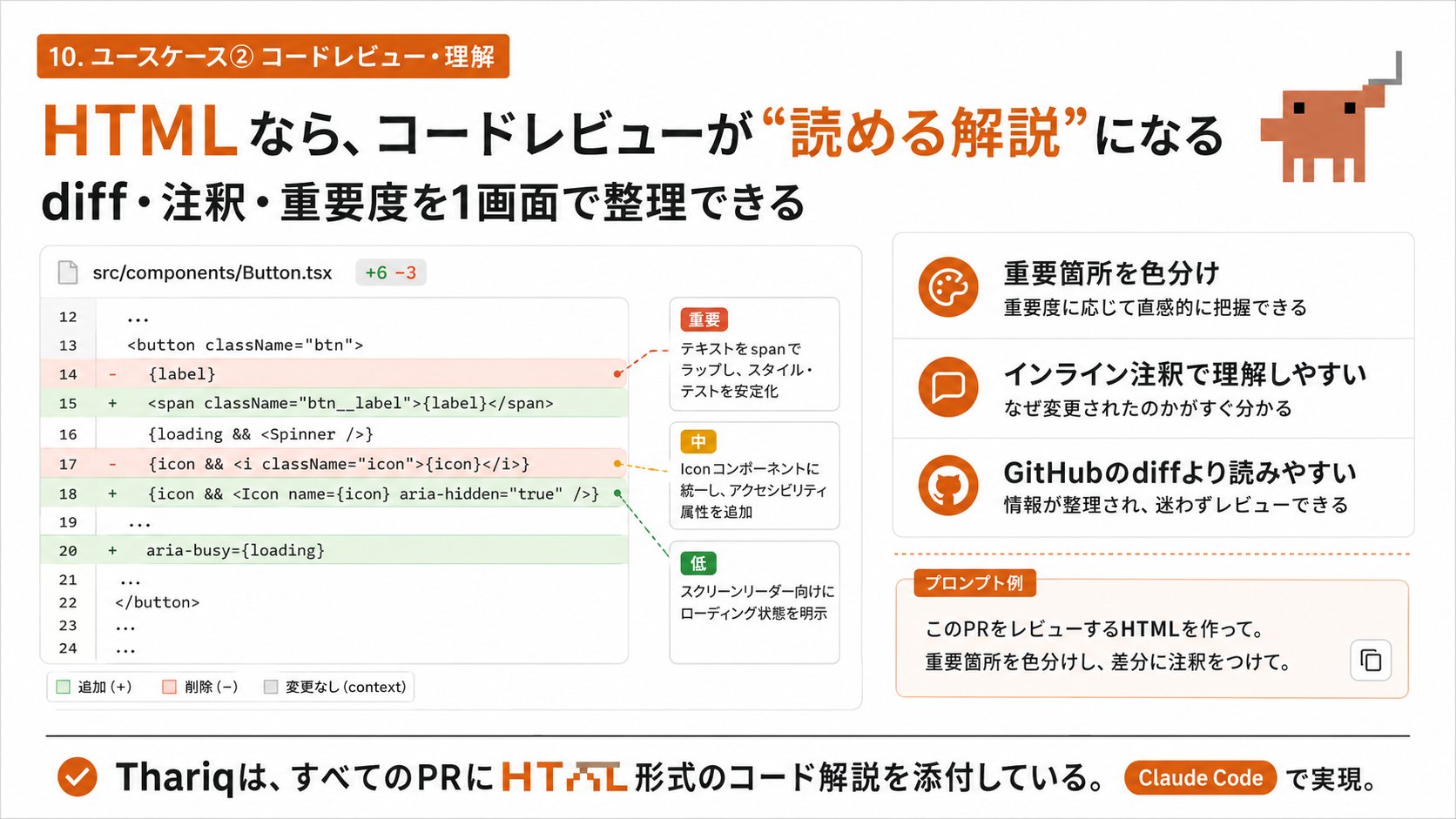The width and height of the screenshot is (1456, 819).
Task: Click the green 追加 (+) legend swatch
Action: [x=63, y=687]
